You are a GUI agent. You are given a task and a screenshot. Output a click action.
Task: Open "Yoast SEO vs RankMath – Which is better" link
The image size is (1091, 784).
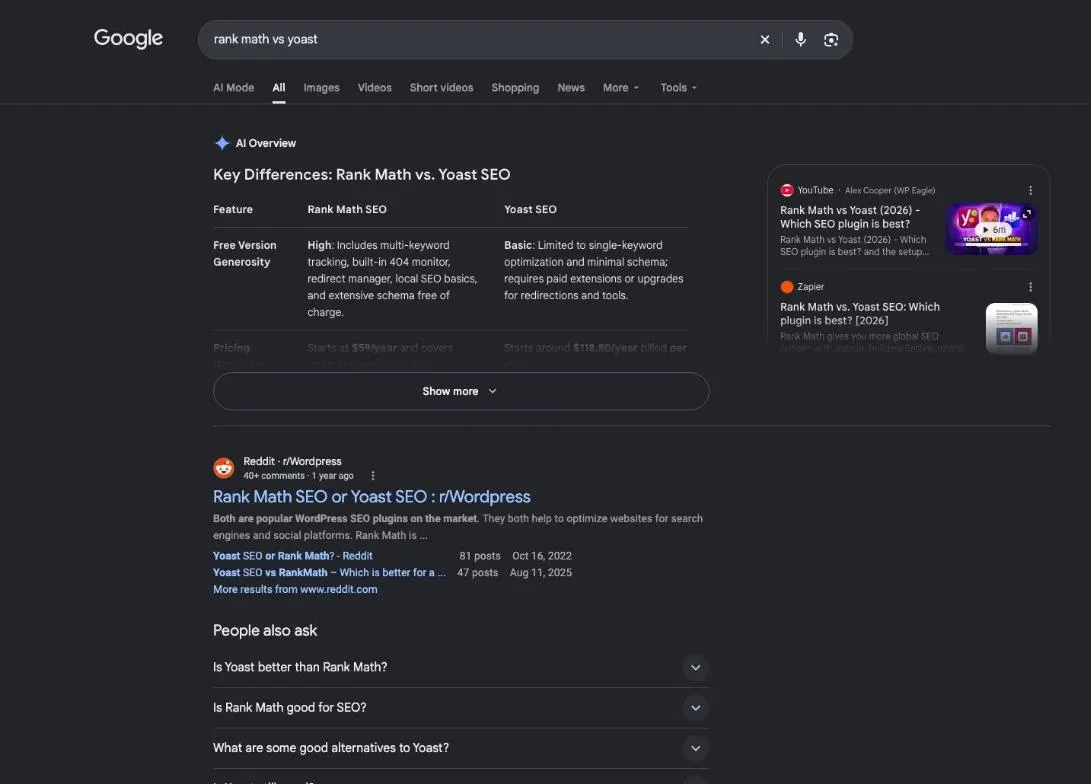pos(329,573)
